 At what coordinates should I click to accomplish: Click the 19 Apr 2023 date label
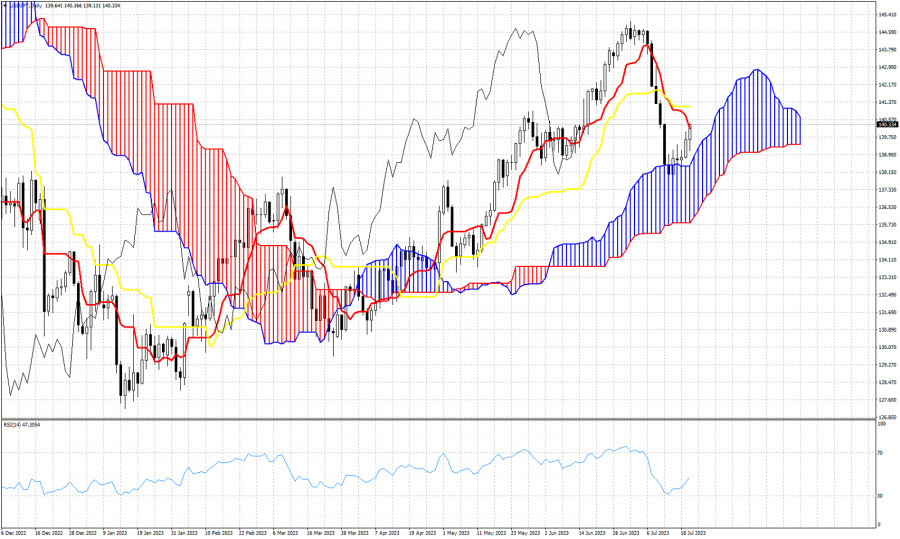tap(422, 533)
